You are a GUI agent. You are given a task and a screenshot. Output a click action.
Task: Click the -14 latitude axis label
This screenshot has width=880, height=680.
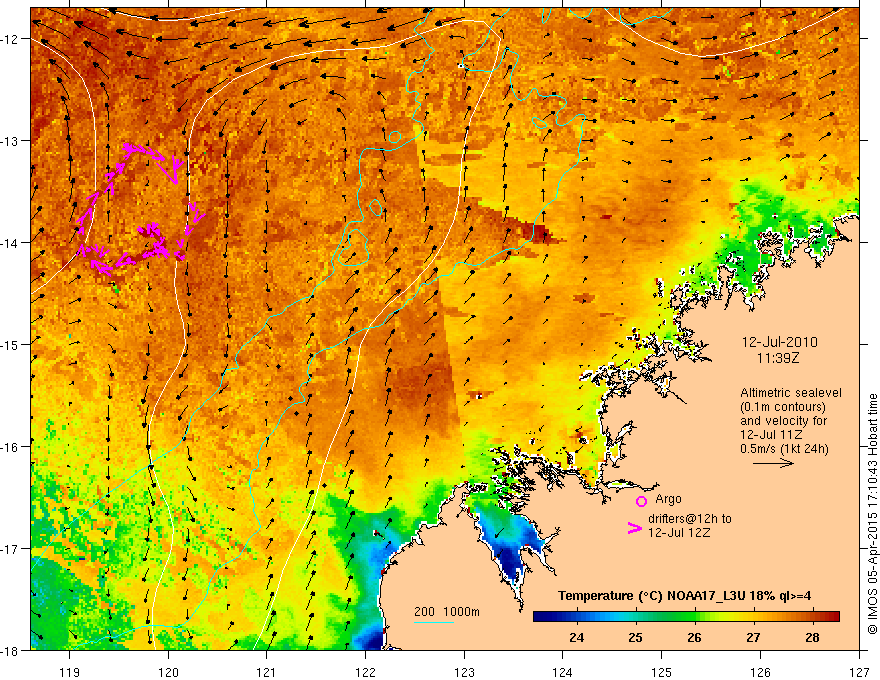coord(10,243)
